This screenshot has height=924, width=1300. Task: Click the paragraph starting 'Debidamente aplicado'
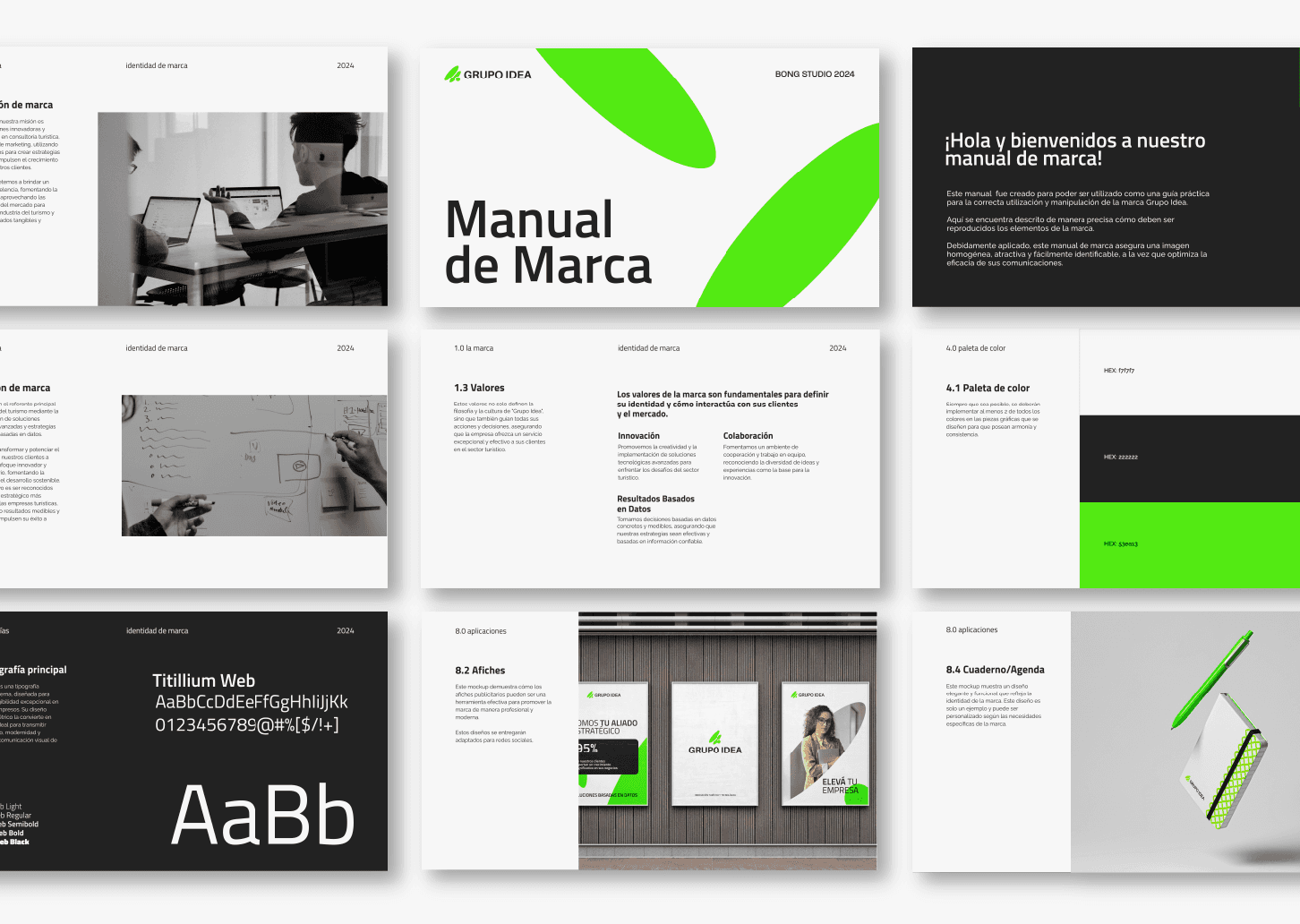click(1077, 254)
